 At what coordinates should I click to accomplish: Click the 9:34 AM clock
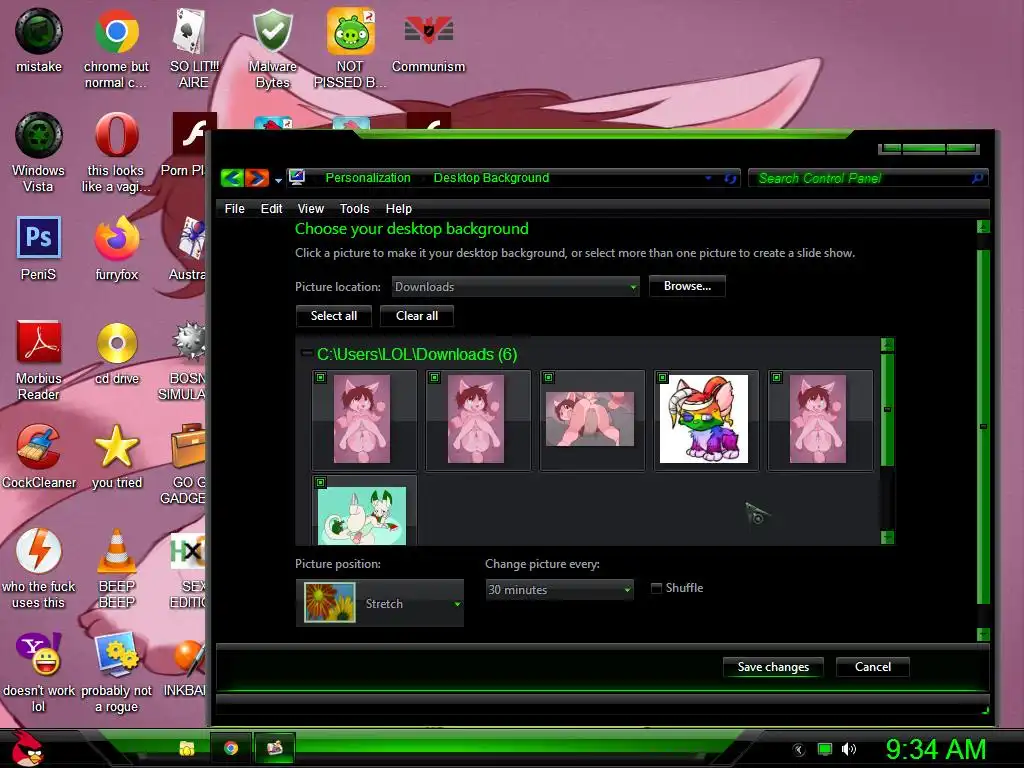point(936,749)
